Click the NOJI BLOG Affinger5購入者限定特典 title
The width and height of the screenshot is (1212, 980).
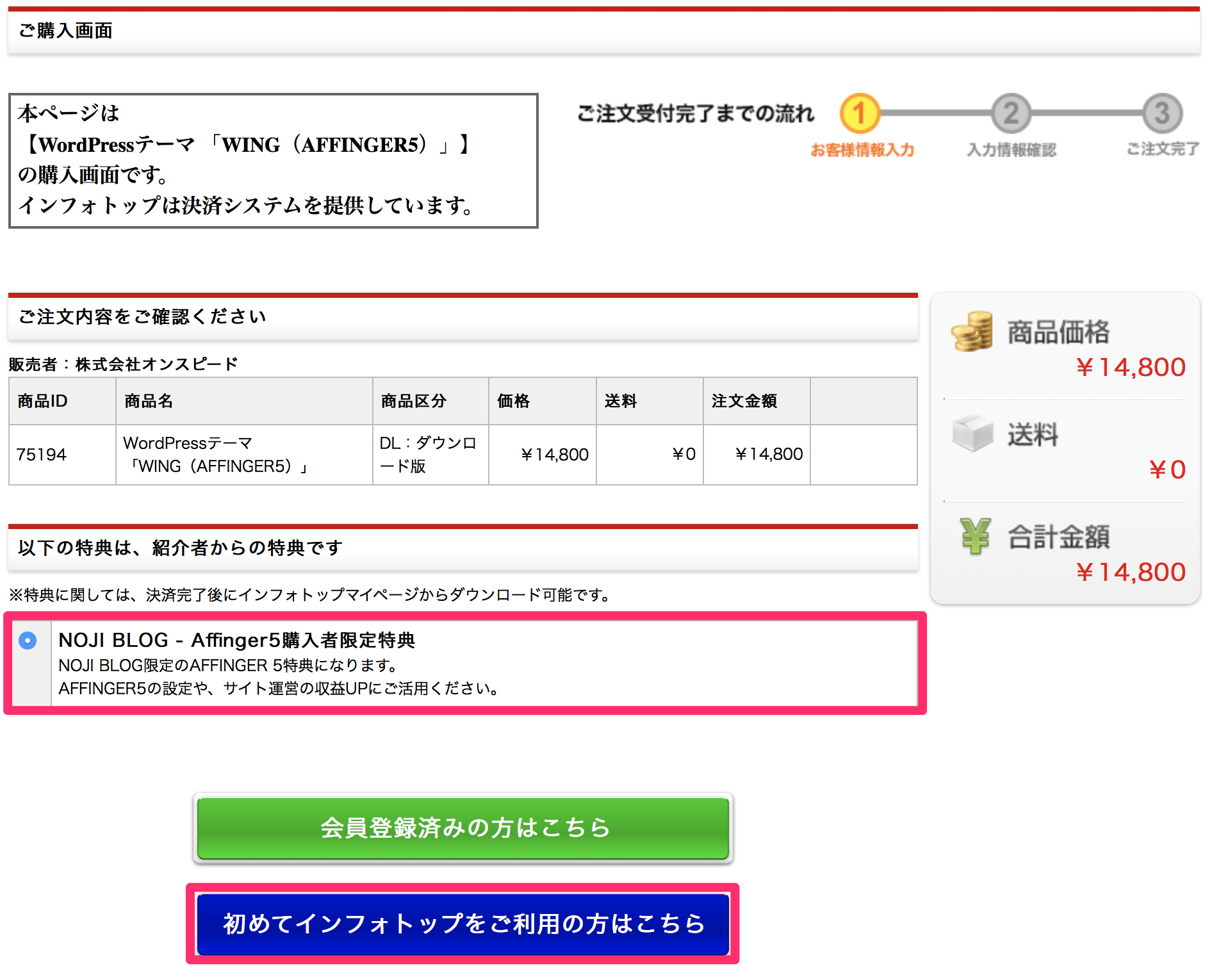pos(236,640)
